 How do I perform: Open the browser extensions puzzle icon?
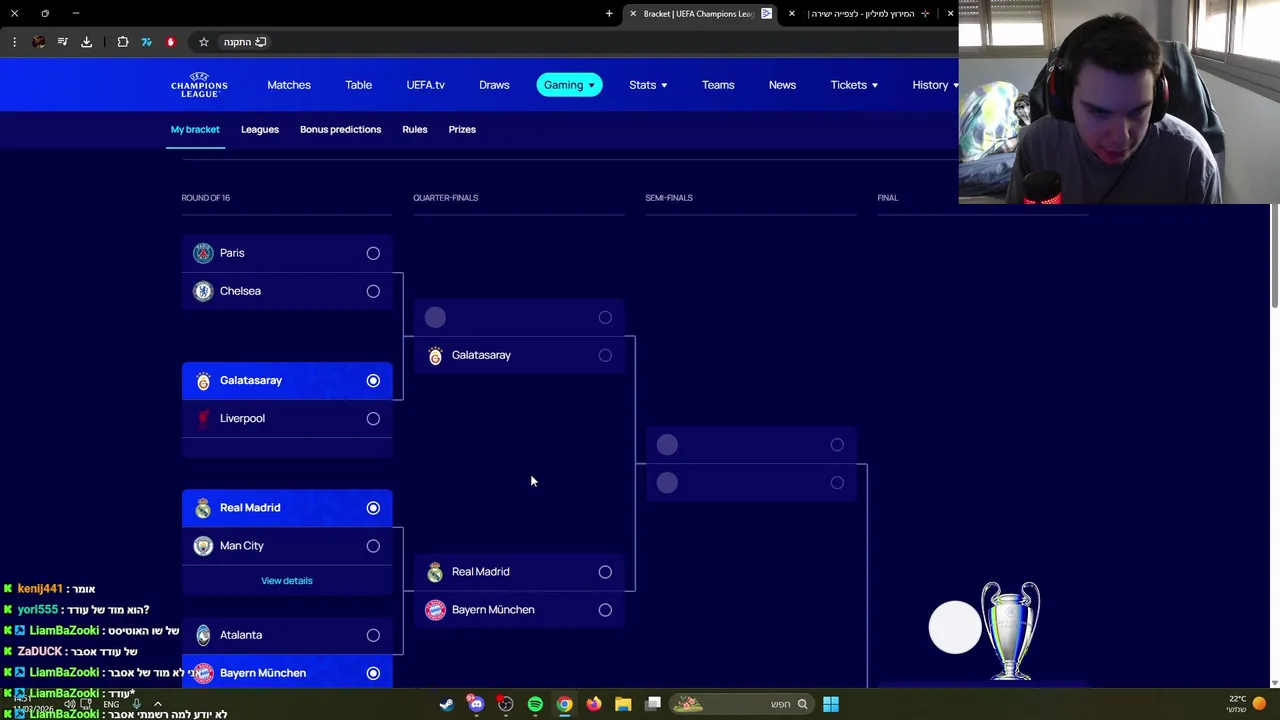123,42
